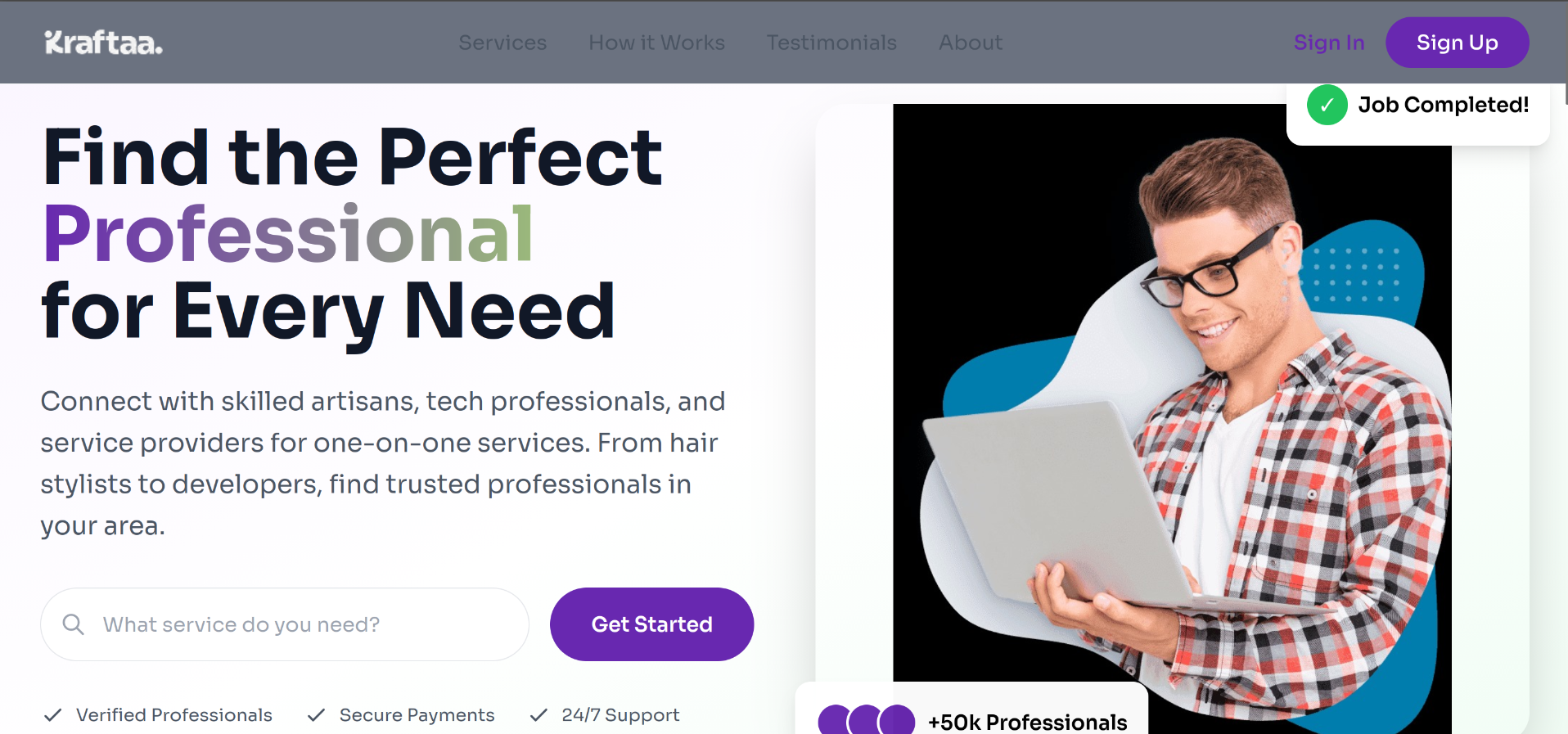The height and width of the screenshot is (734, 1568).
Task: Focus the 'What service do you need?' field
Action: coord(285,624)
